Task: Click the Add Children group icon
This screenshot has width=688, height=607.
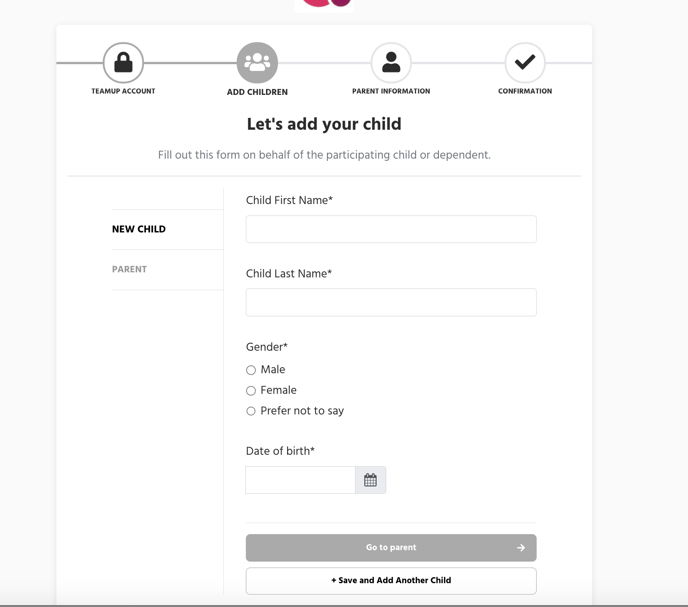Action: pyautogui.click(x=257, y=63)
